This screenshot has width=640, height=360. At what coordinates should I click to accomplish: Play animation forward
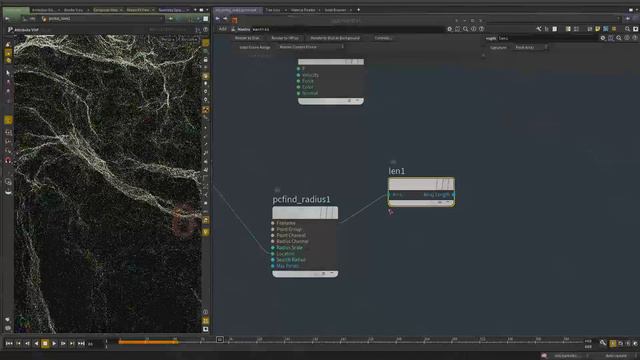pos(54,344)
